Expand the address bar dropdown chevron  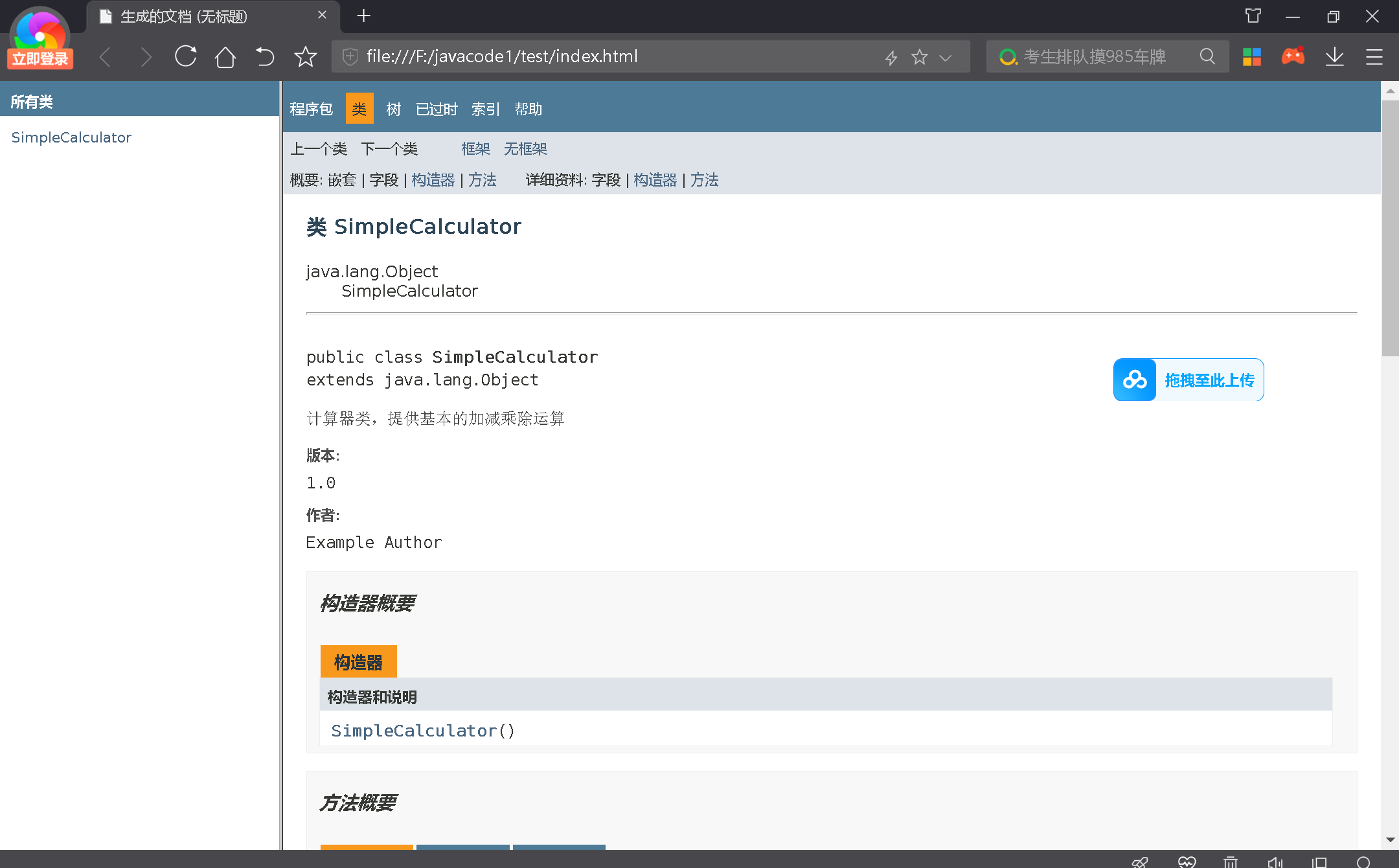946,57
